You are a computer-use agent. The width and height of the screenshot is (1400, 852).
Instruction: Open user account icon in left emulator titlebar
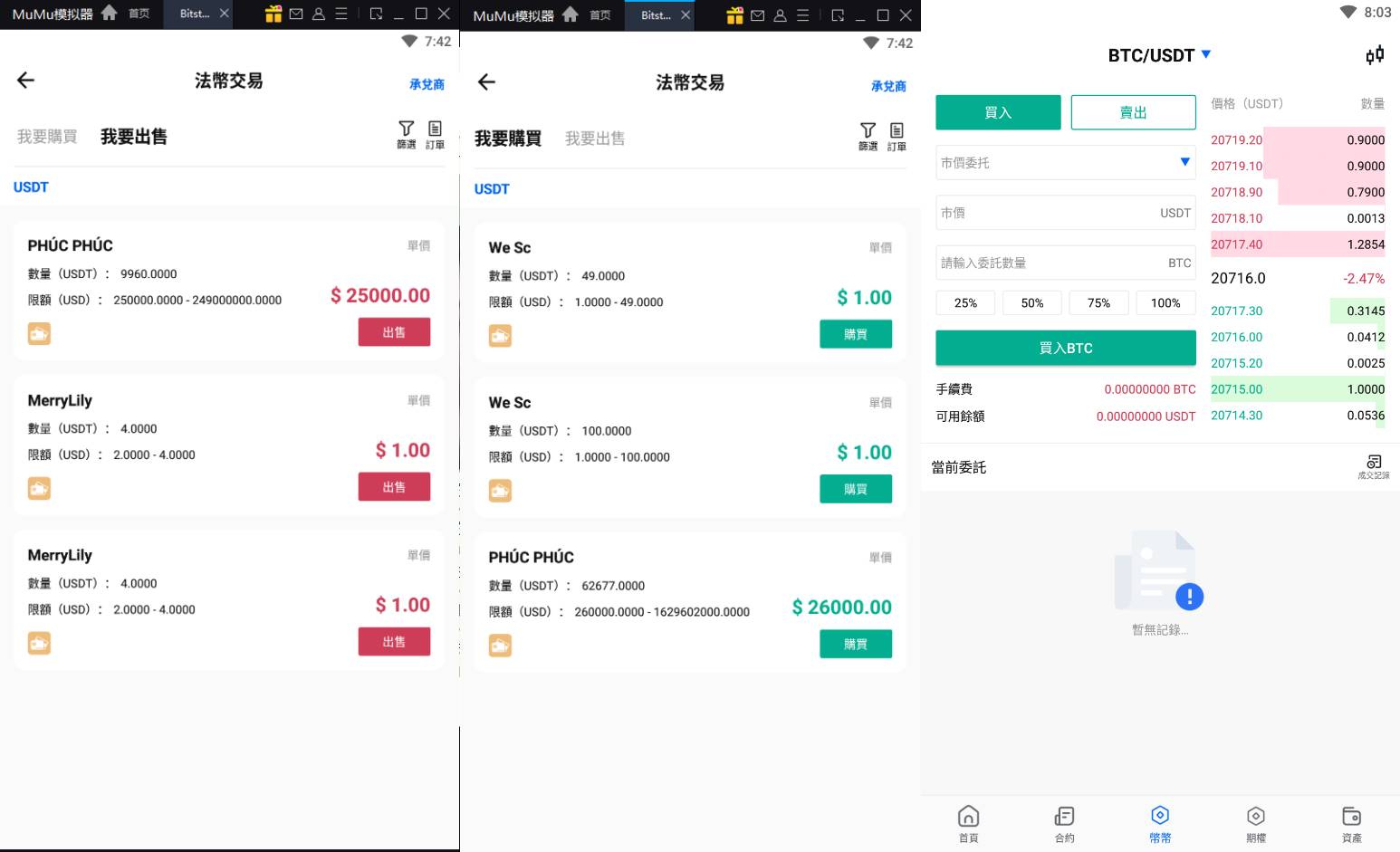pyautogui.click(x=319, y=14)
